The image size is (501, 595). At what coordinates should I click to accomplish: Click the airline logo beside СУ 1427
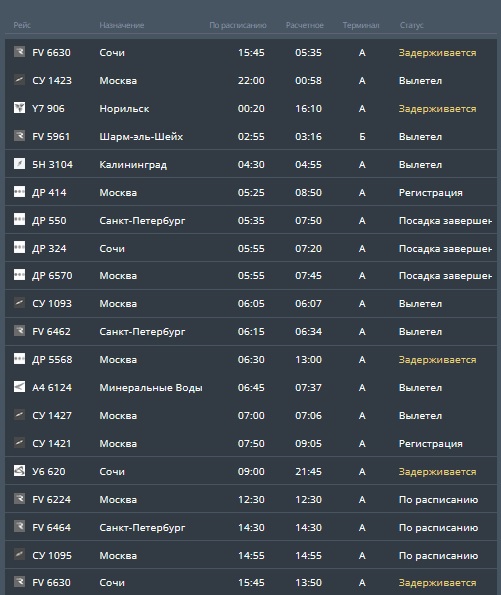point(19,414)
